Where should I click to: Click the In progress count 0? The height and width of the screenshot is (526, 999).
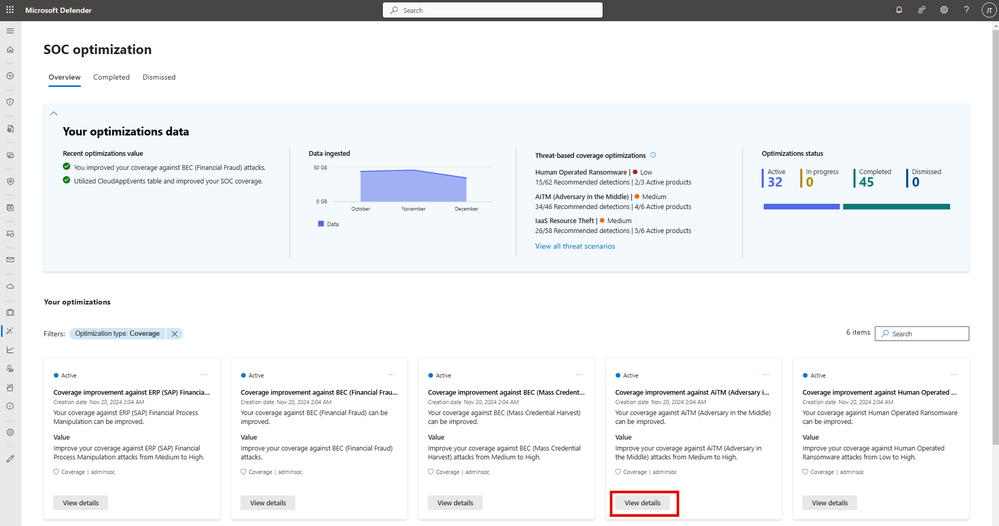point(810,182)
